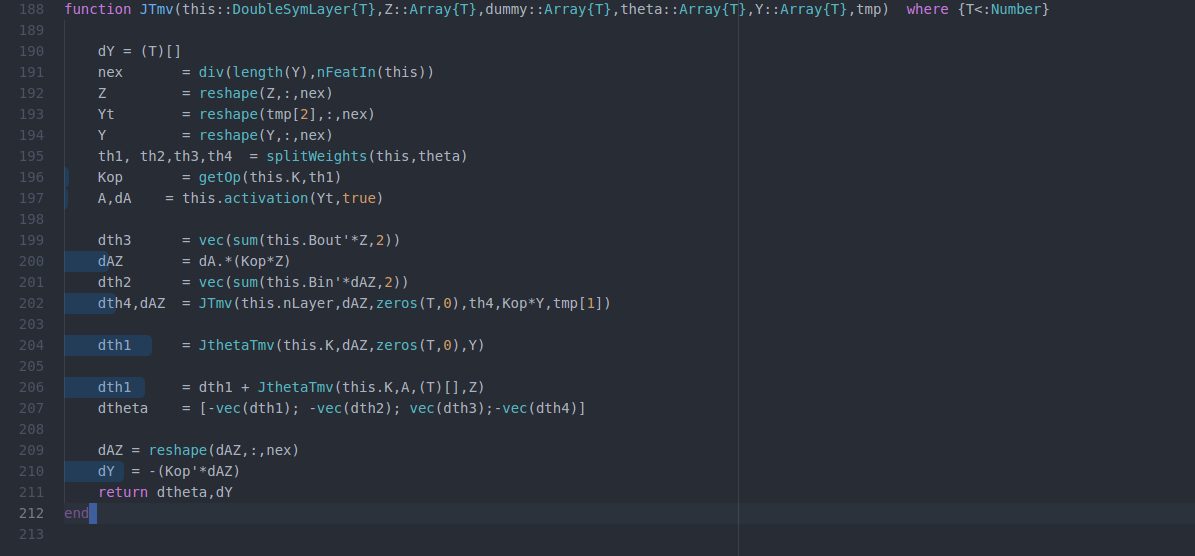Click 'dY = (T)[]' on line 190

pos(139,52)
